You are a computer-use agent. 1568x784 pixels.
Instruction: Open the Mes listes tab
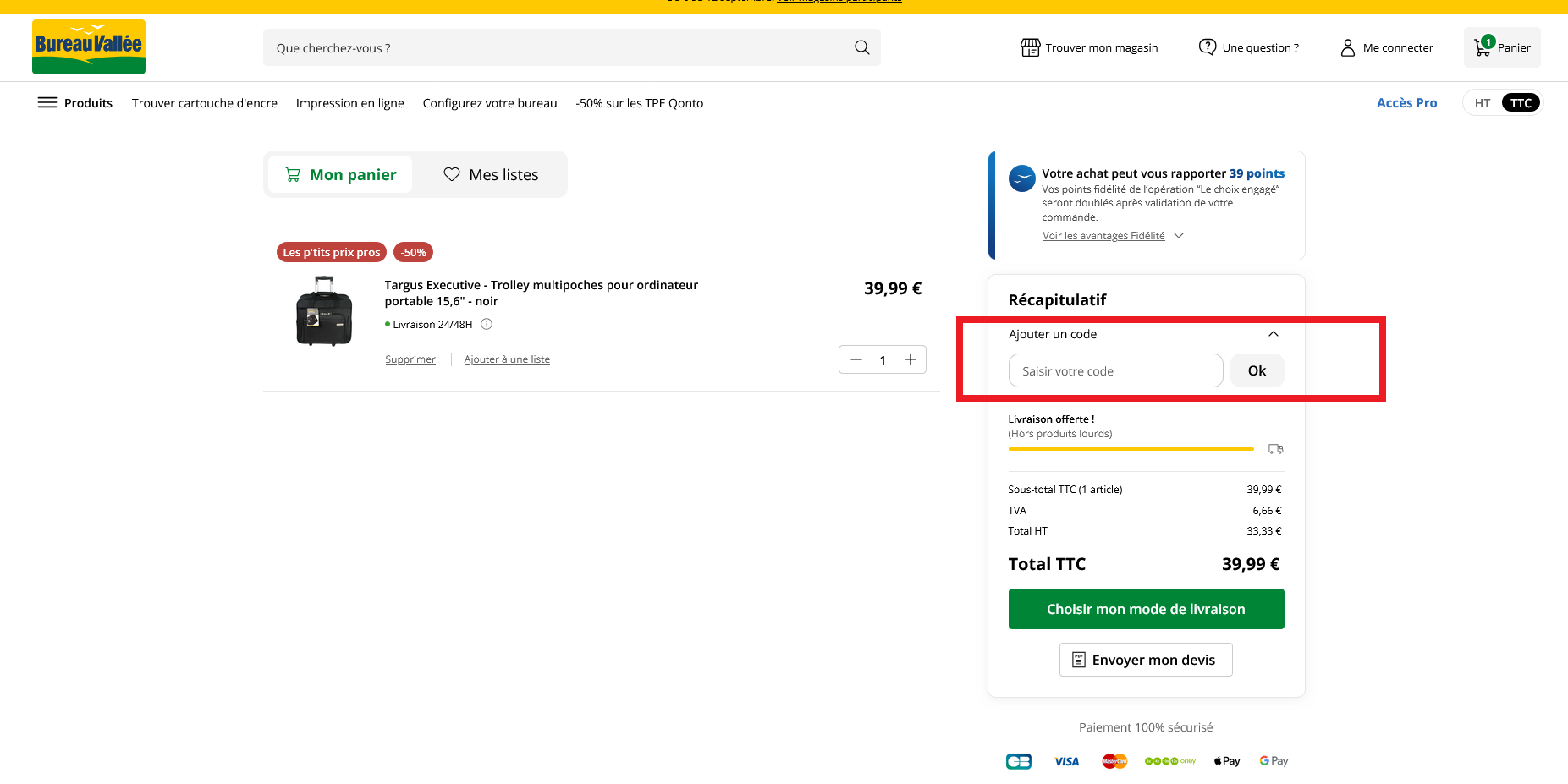(x=491, y=174)
